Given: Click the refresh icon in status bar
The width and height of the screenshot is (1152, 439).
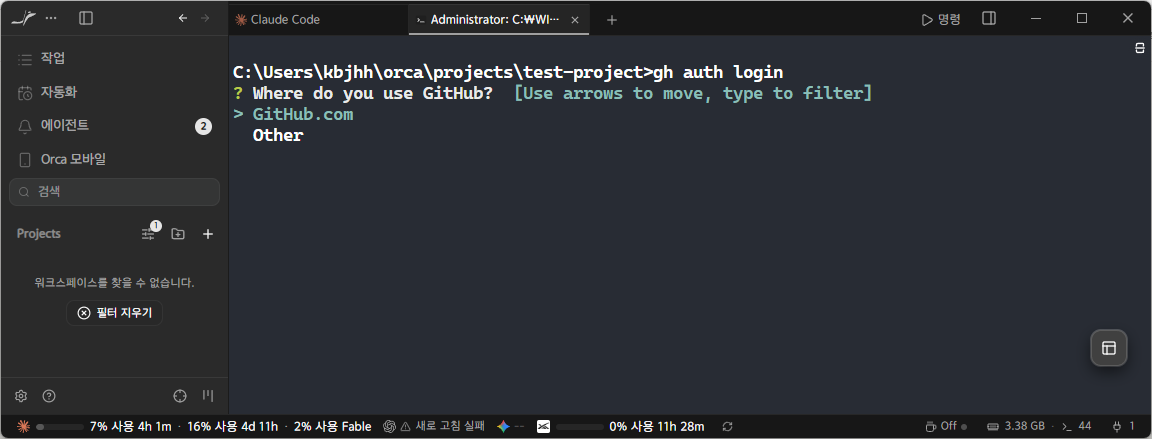Looking at the screenshot, I should coord(727,427).
